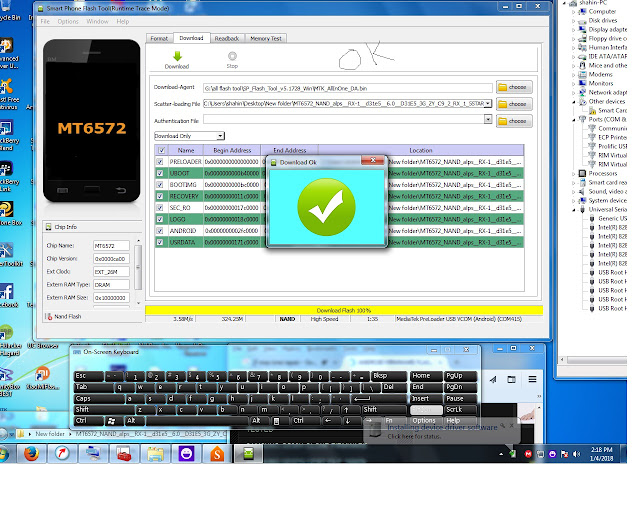Uncheck the UBOOT partition checkbox
Screen dimensions: 640x512
pos(160,173)
